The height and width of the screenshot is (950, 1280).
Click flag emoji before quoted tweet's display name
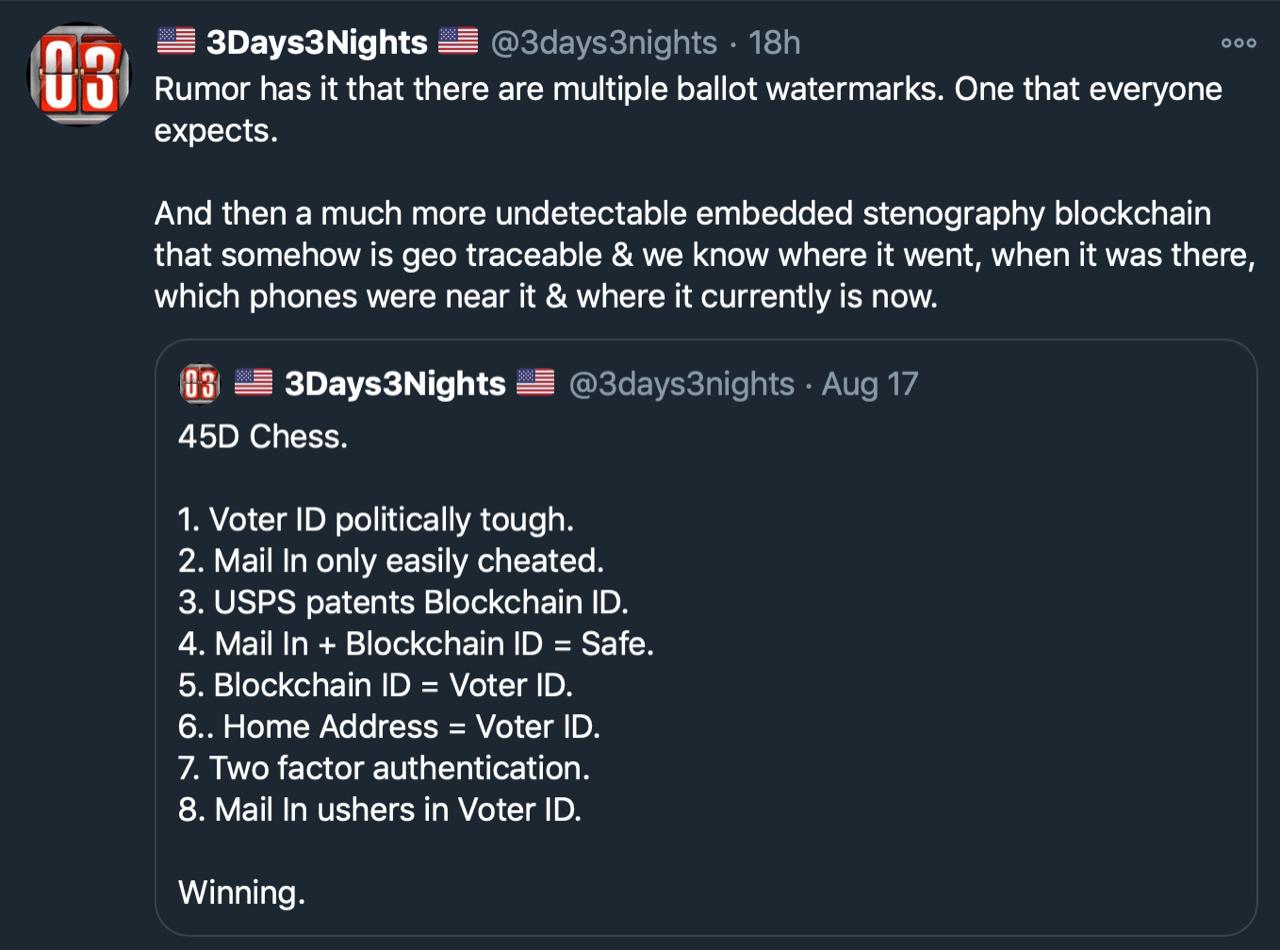(254, 383)
